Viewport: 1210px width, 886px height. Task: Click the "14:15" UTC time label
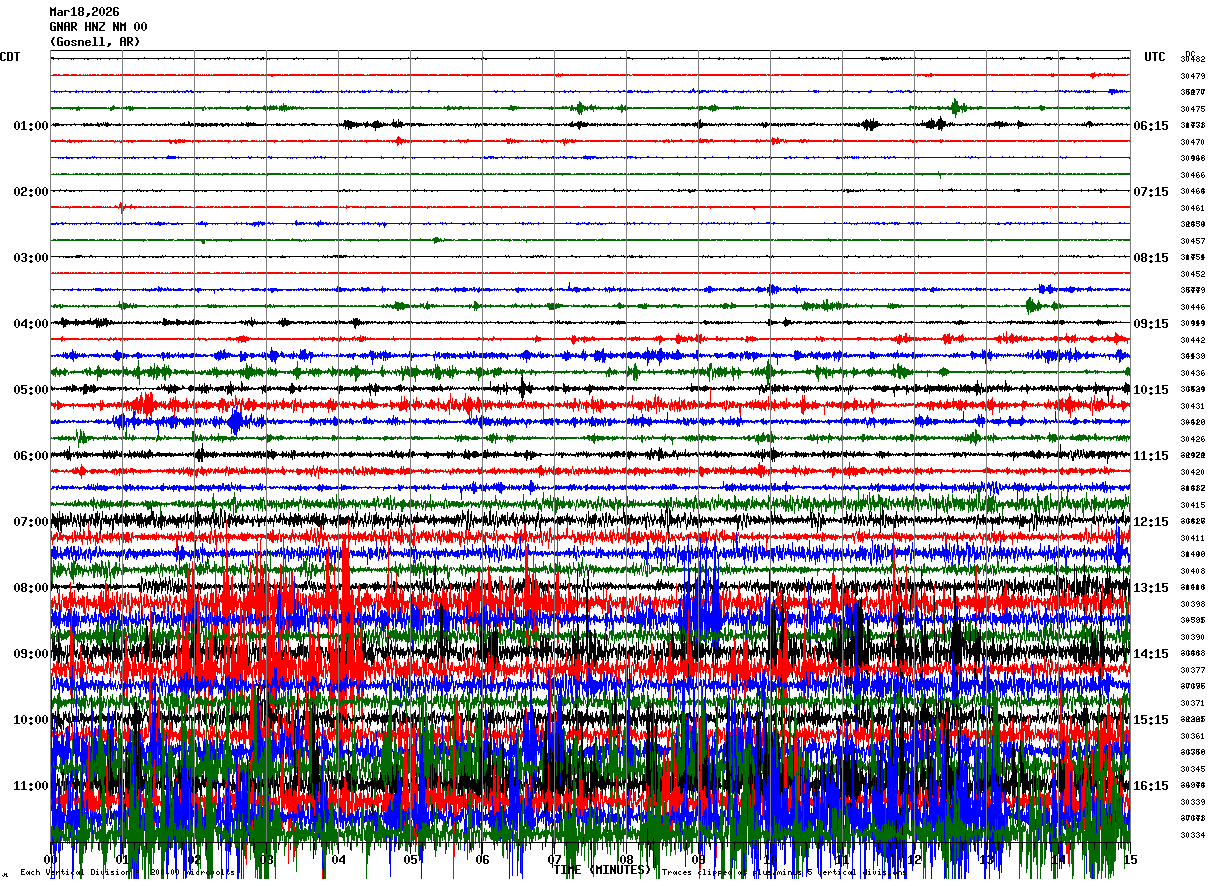click(x=1151, y=654)
